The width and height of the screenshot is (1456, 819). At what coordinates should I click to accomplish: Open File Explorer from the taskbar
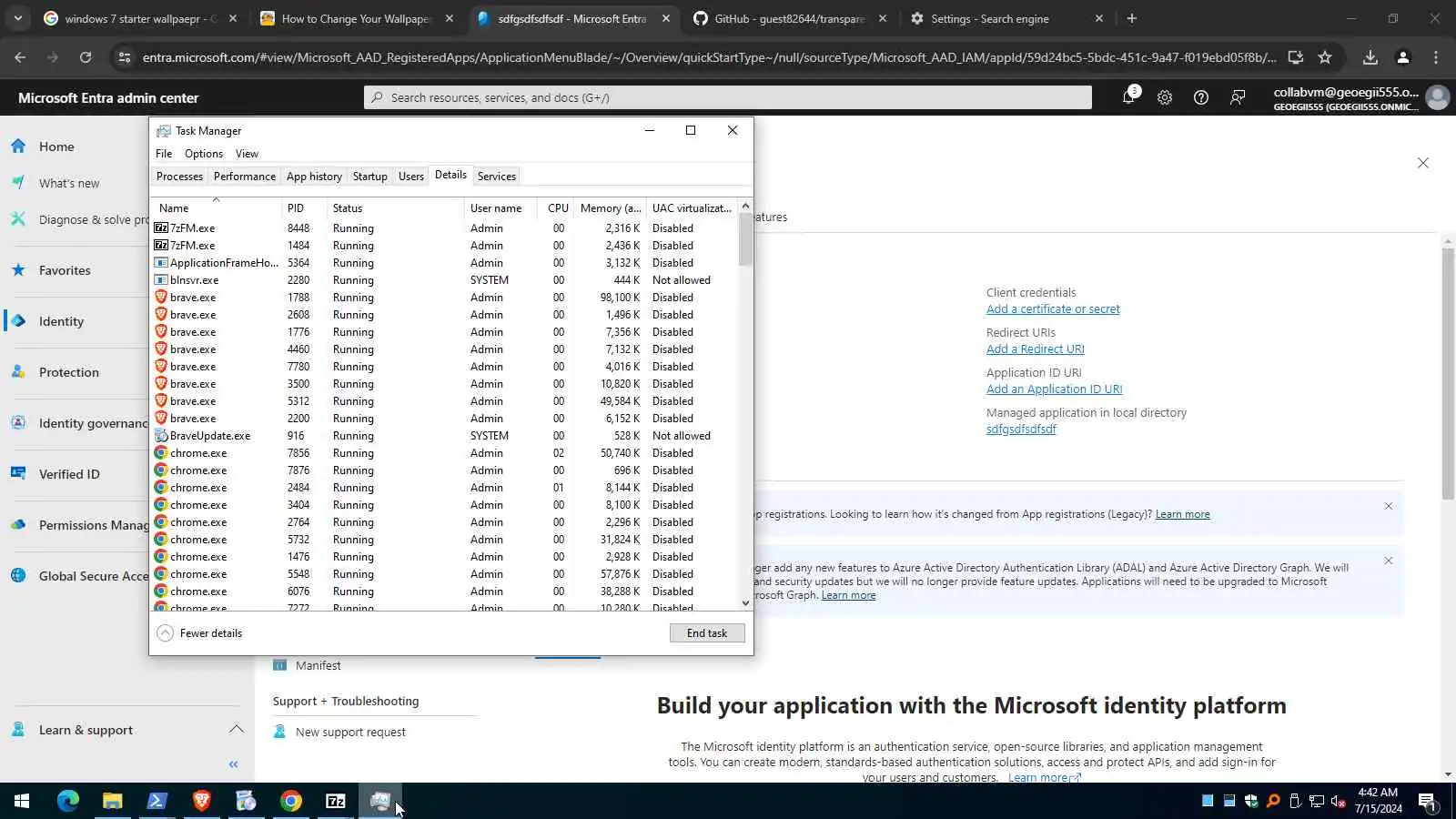pyautogui.click(x=113, y=801)
